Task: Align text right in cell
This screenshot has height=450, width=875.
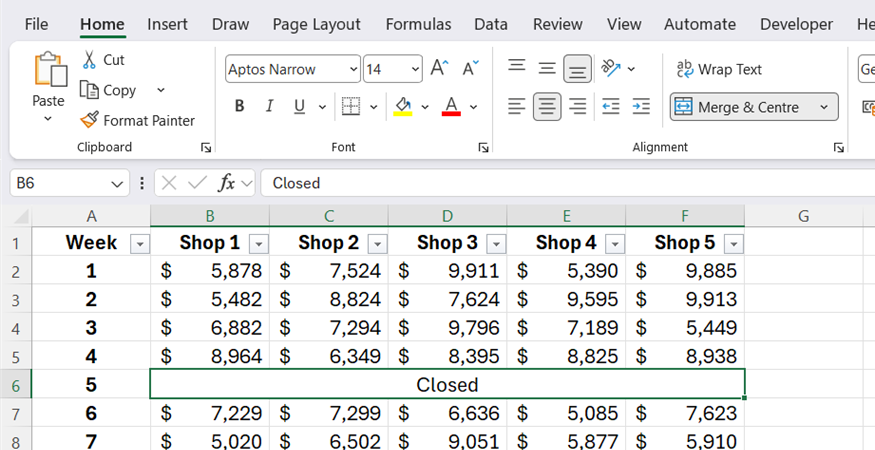Action: [x=577, y=106]
